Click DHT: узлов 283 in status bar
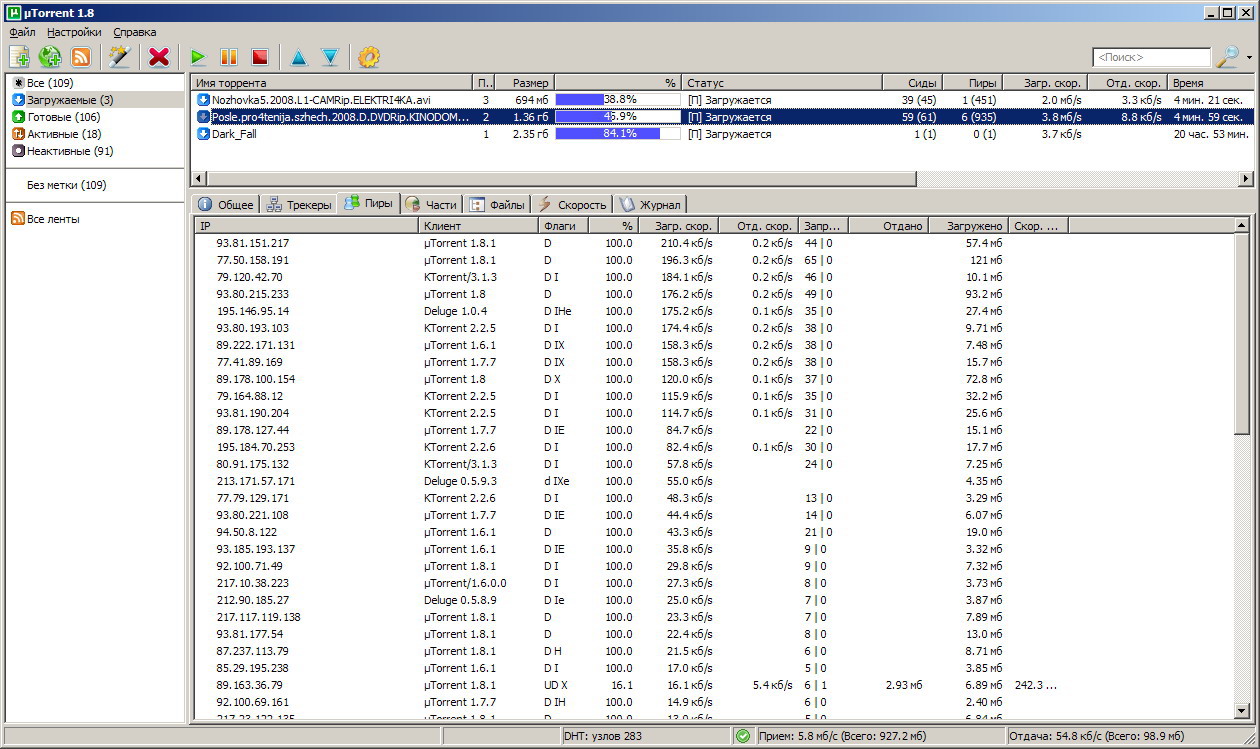 pyautogui.click(x=604, y=737)
